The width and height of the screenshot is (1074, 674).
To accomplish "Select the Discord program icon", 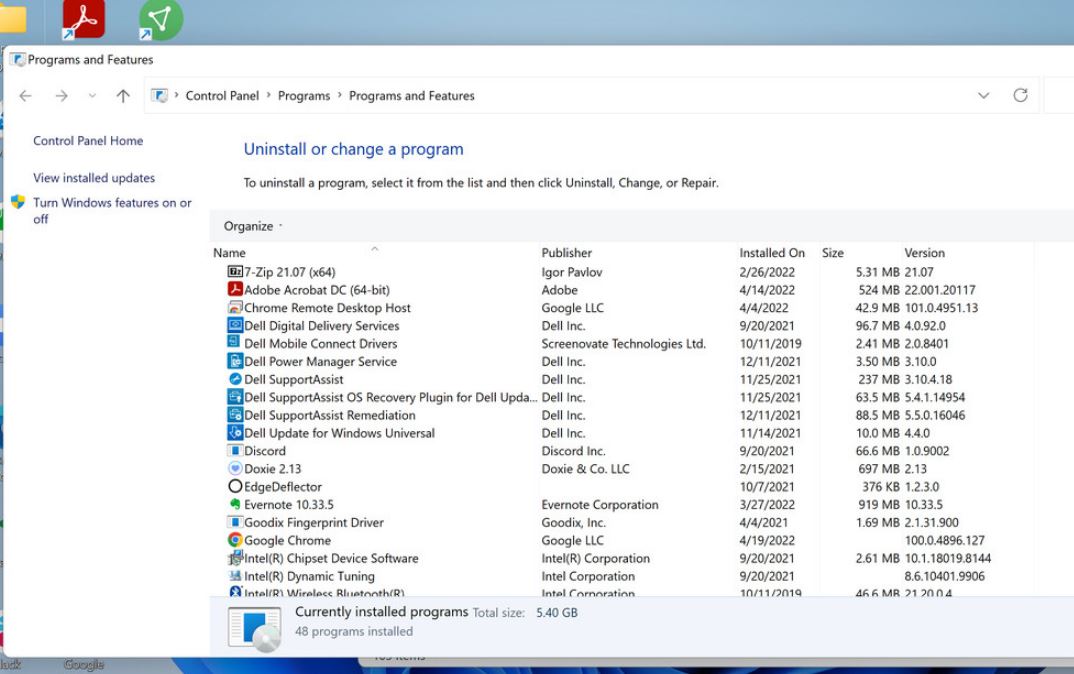I will click(235, 451).
